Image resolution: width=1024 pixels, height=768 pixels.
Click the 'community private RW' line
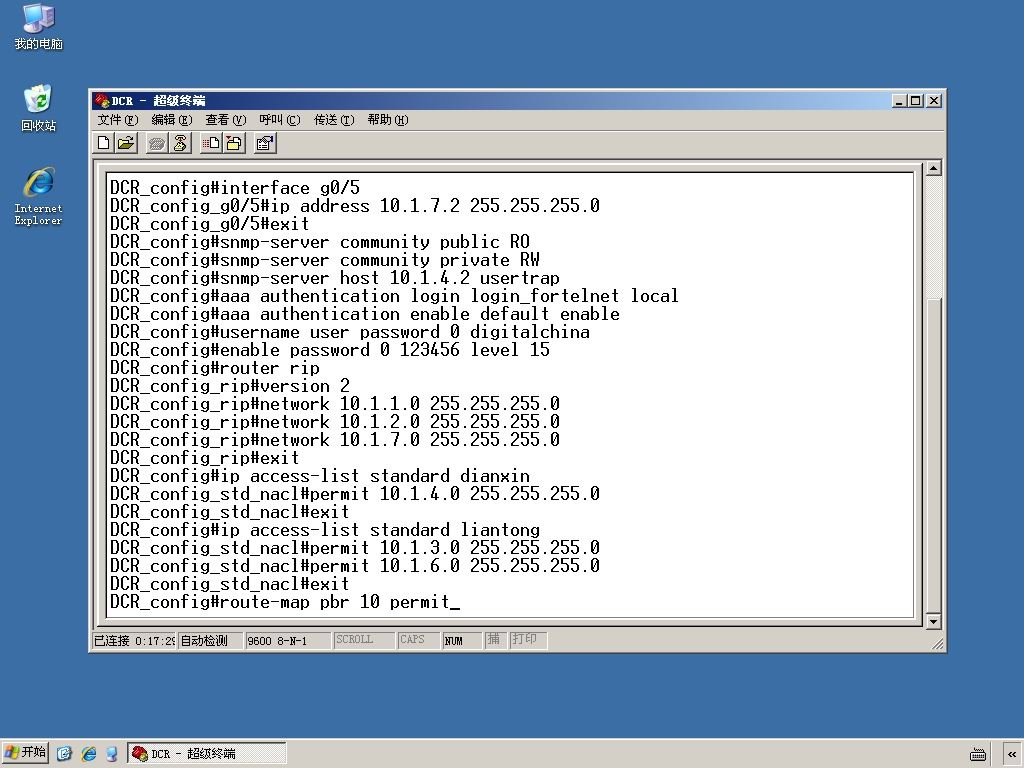pos(325,260)
